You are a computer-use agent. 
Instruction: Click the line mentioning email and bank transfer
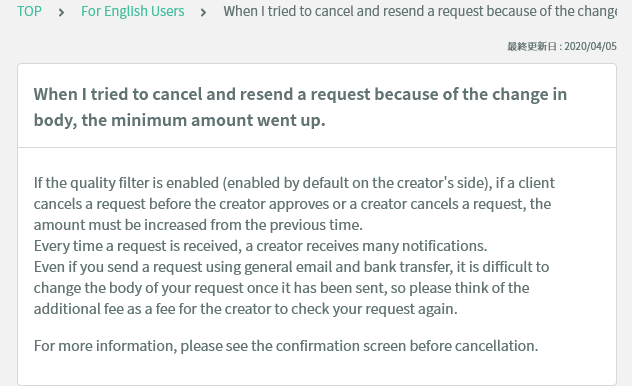(x=291, y=267)
